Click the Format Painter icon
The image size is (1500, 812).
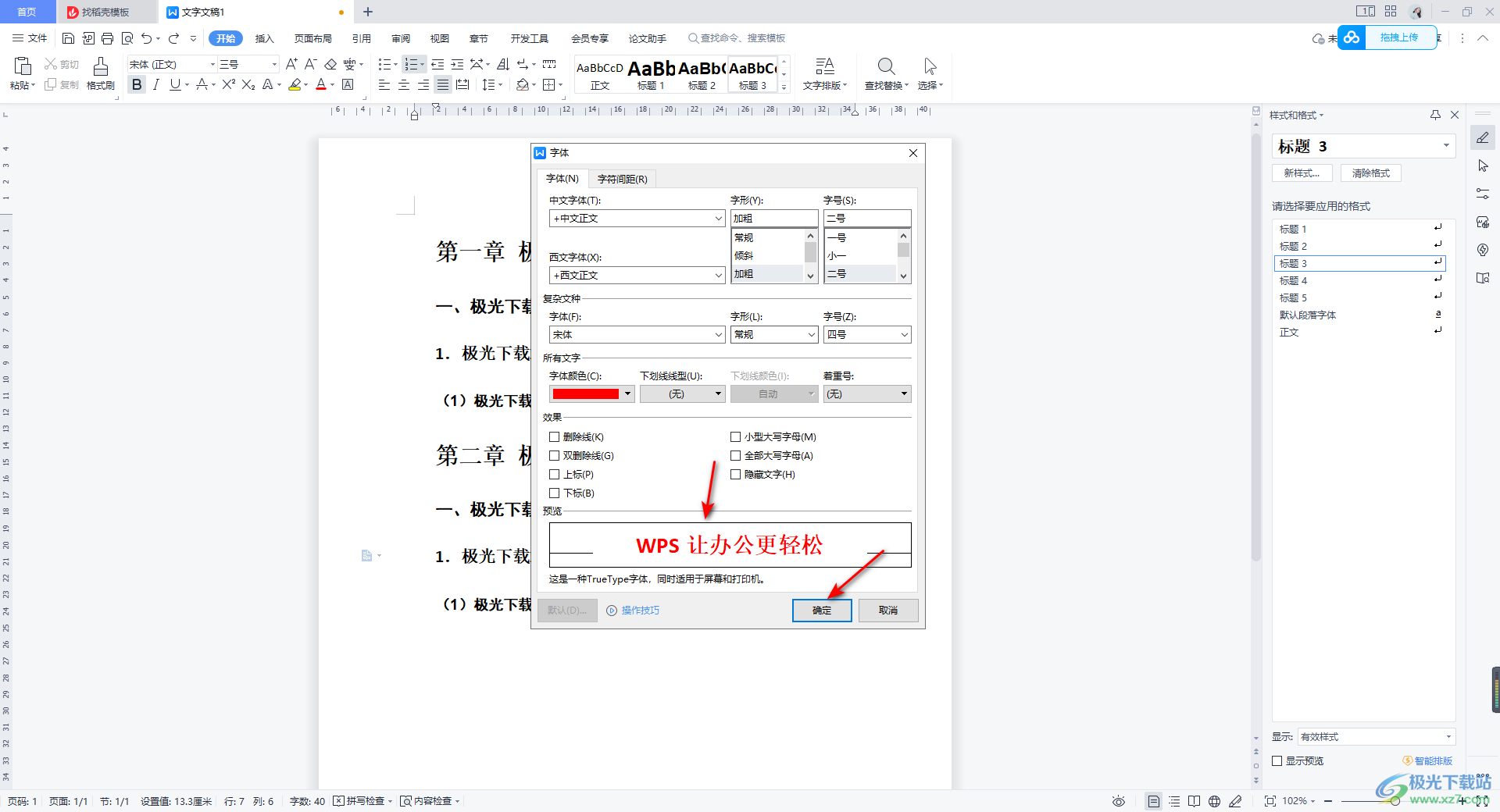[101, 74]
